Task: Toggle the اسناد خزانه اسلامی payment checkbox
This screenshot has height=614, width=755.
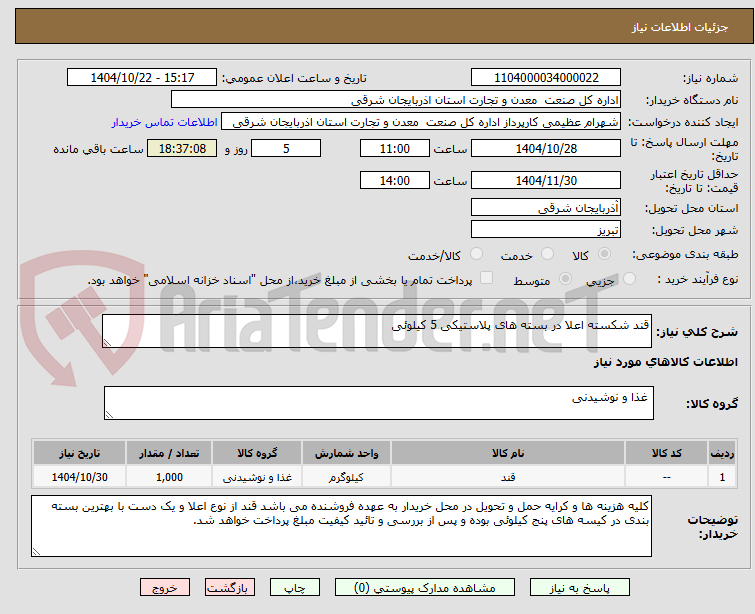Action: point(486,278)
